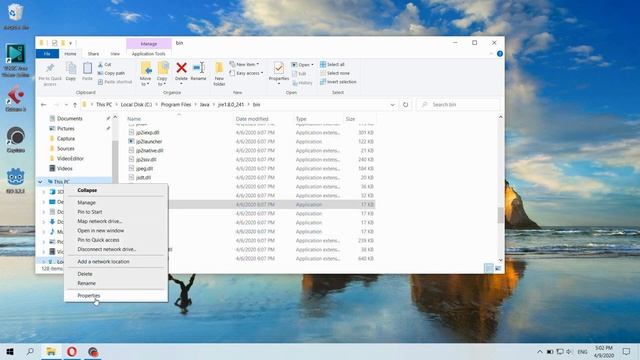Click Local Disk (C:) in the breadcrumb
Image resolution: width=640 pixels, height=360 pixels.
point(136,105)
